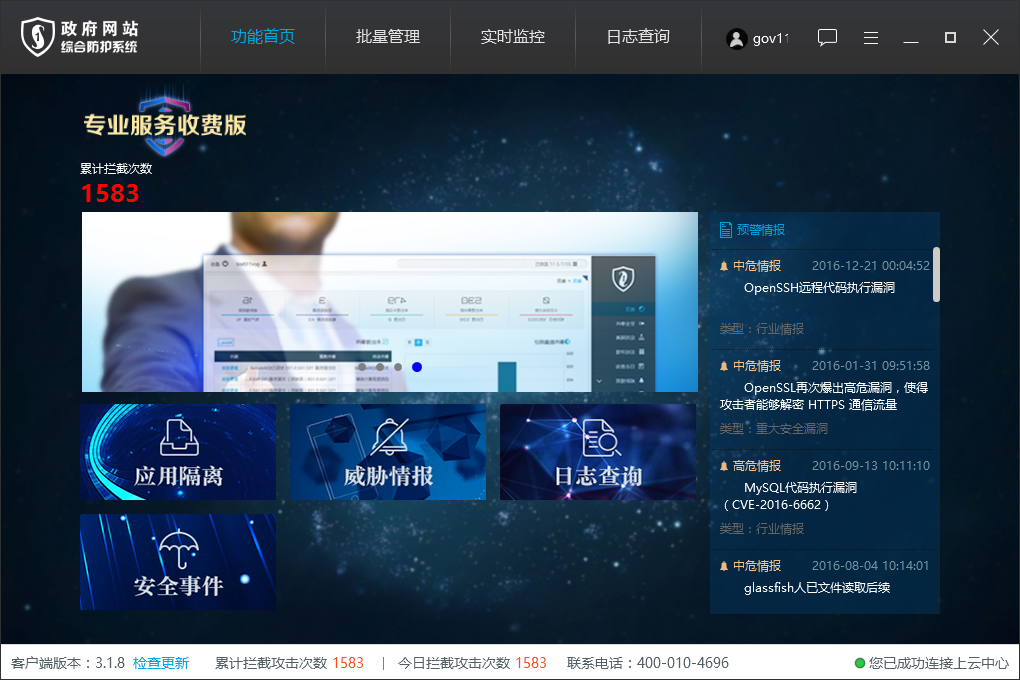Click the 预警情报 document icon

point(726,230)
